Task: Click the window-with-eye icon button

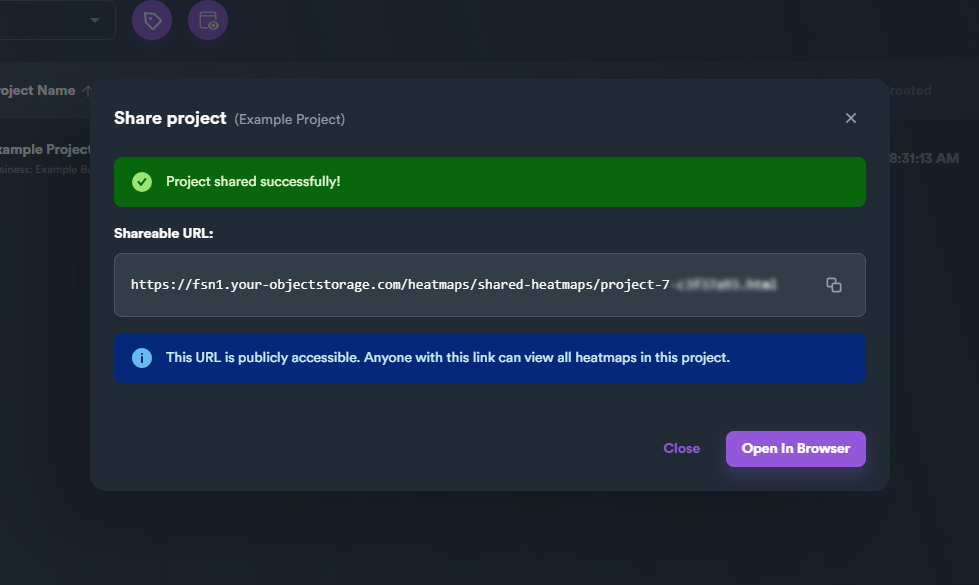Action: [208, 20]
